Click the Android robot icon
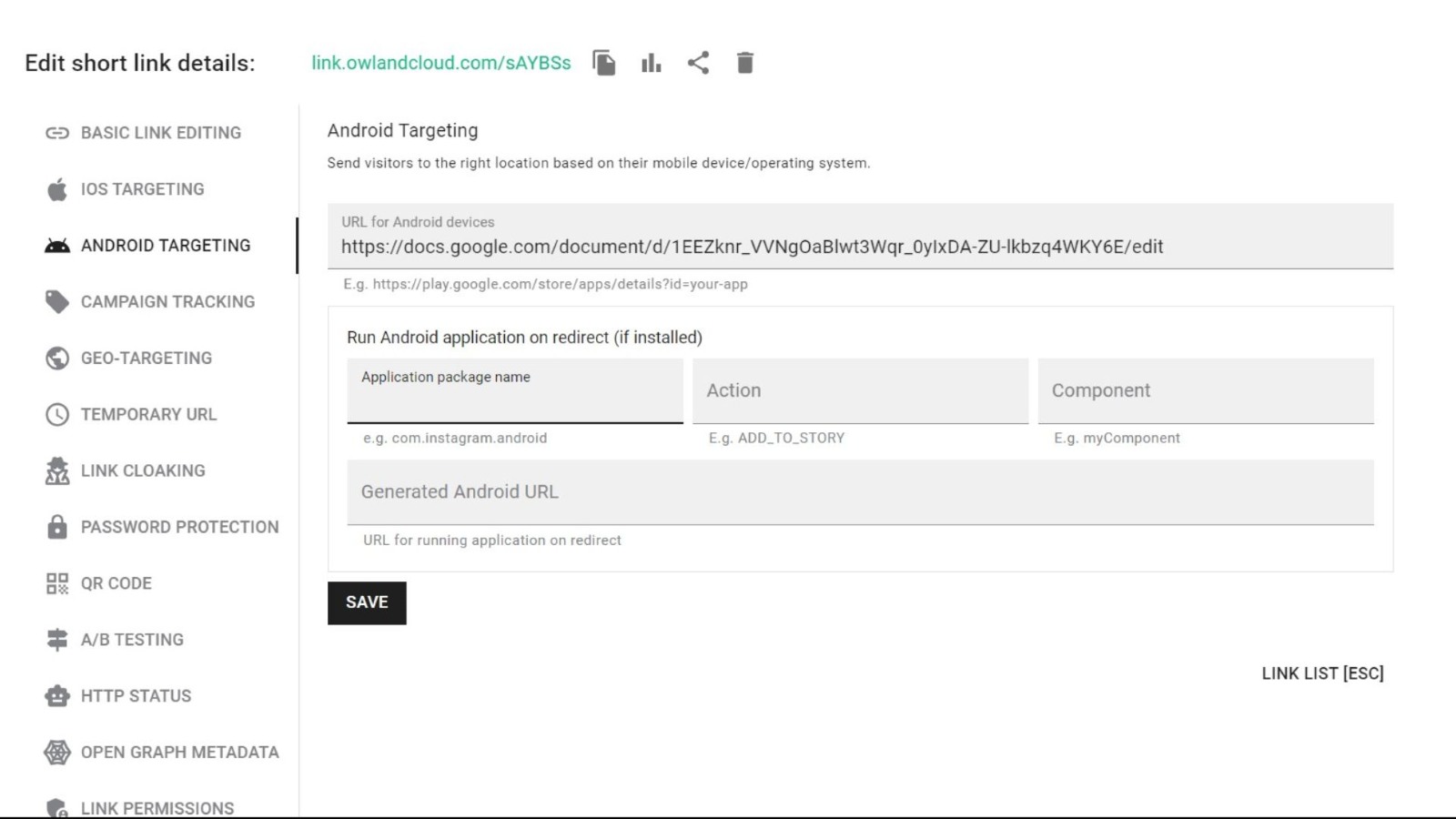This screenshot has width=1456, height=819. tap(57, 246)
